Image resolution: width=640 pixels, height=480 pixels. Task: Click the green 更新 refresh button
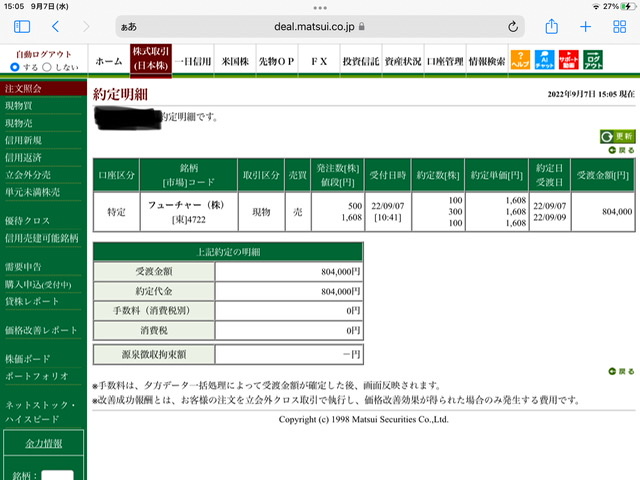click(617, 136)
